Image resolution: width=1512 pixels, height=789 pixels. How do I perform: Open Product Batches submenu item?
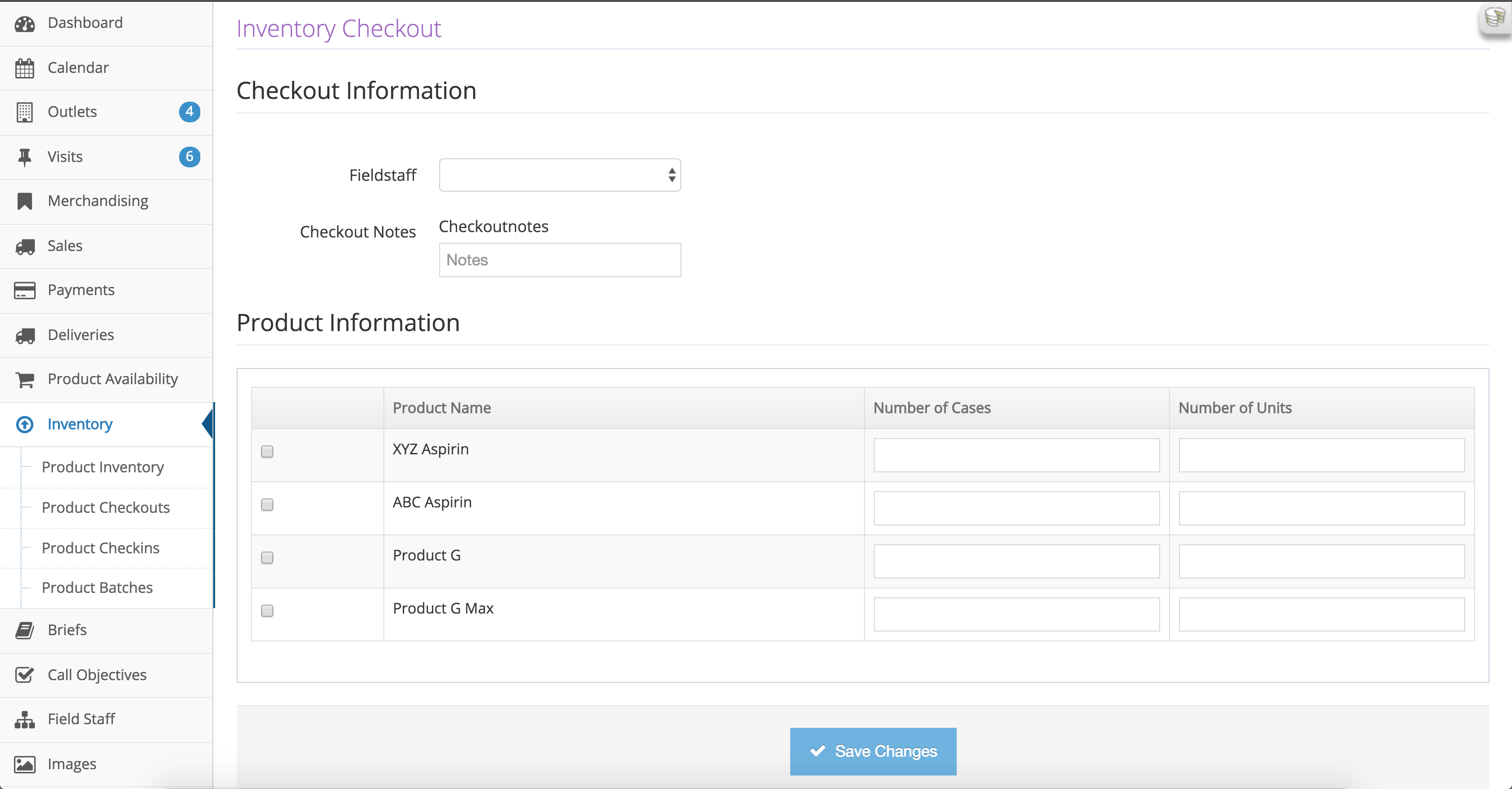[x=97, y=588]
